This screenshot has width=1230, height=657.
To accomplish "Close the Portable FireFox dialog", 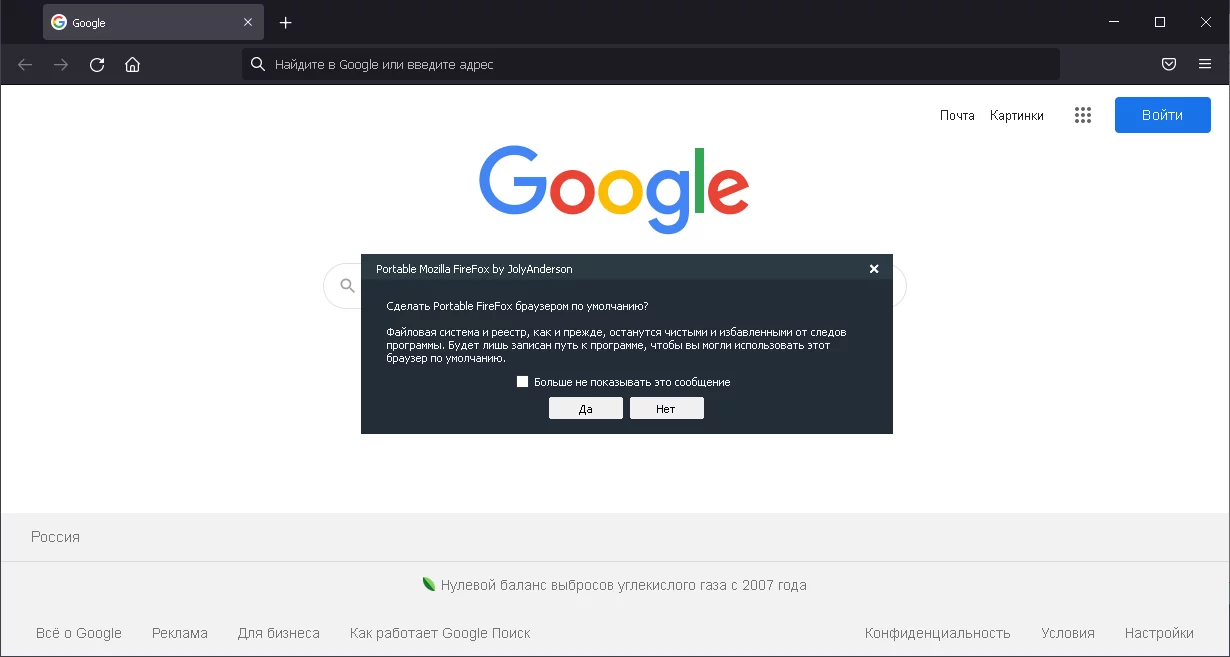I will (x=874, y=269).
